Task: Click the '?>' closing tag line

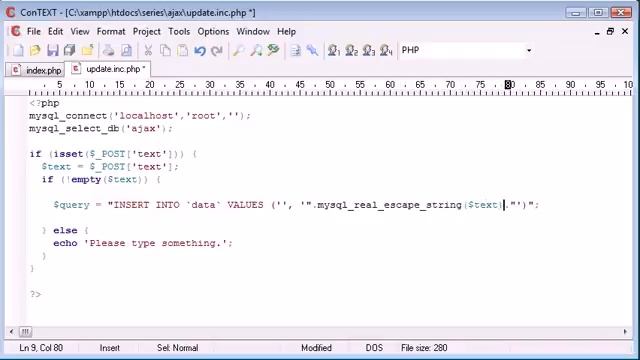Action: coord(35,294)
